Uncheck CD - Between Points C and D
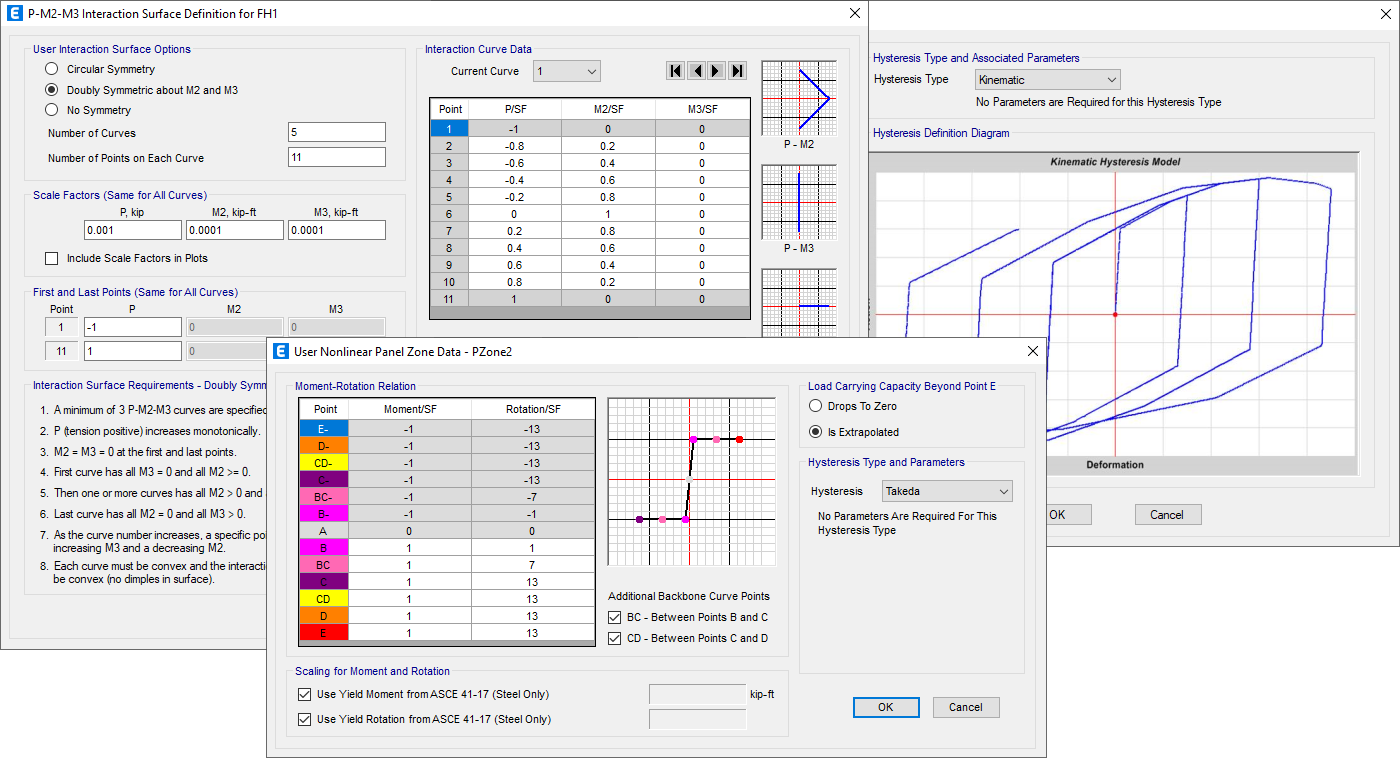 pyautogui.click(x=614, y=638)
